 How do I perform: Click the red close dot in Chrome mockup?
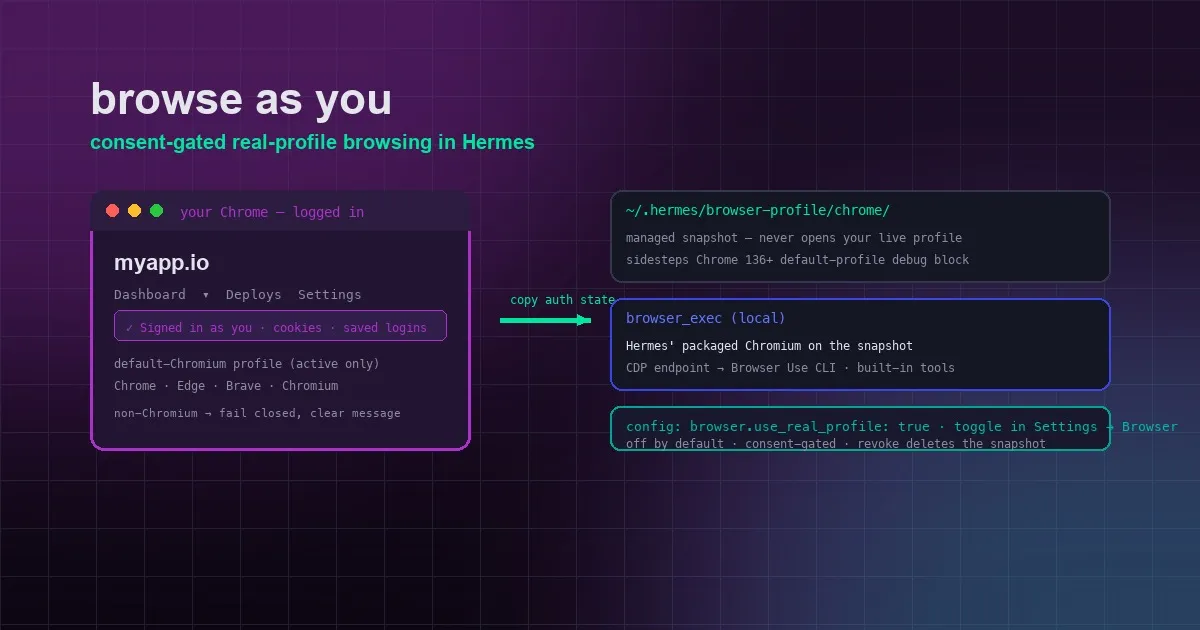point(113,211)
